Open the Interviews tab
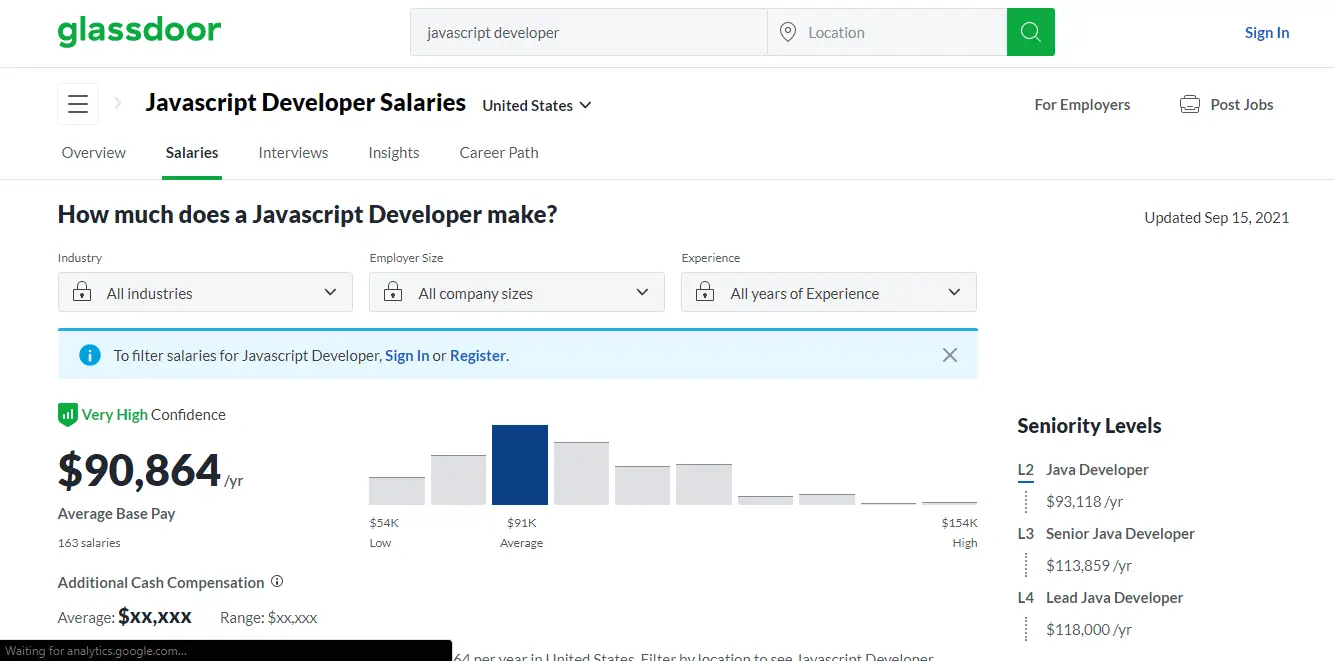 tap(293, 153)
